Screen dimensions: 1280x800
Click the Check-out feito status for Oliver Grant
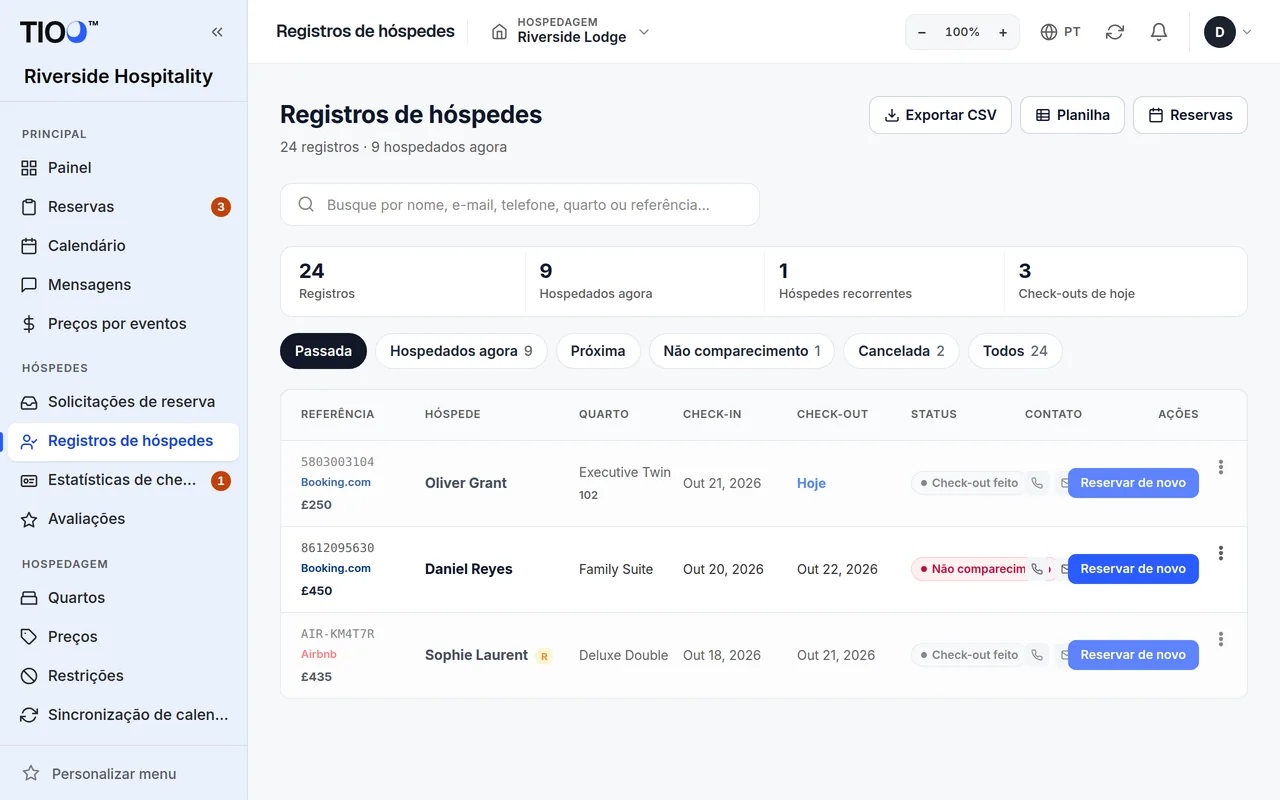coord(968,483)
